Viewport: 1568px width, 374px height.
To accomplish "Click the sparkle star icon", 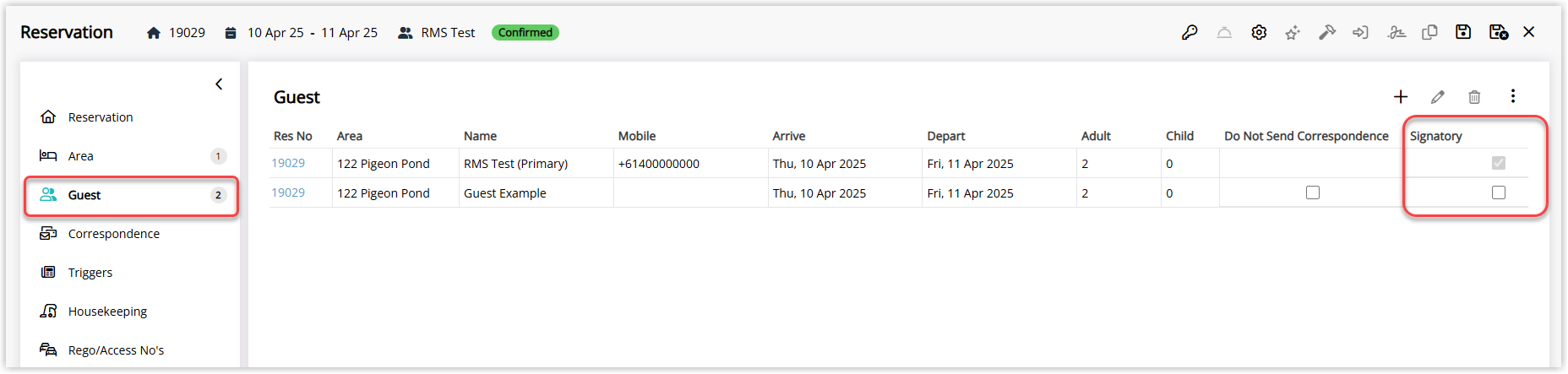I will point(1293,33).
